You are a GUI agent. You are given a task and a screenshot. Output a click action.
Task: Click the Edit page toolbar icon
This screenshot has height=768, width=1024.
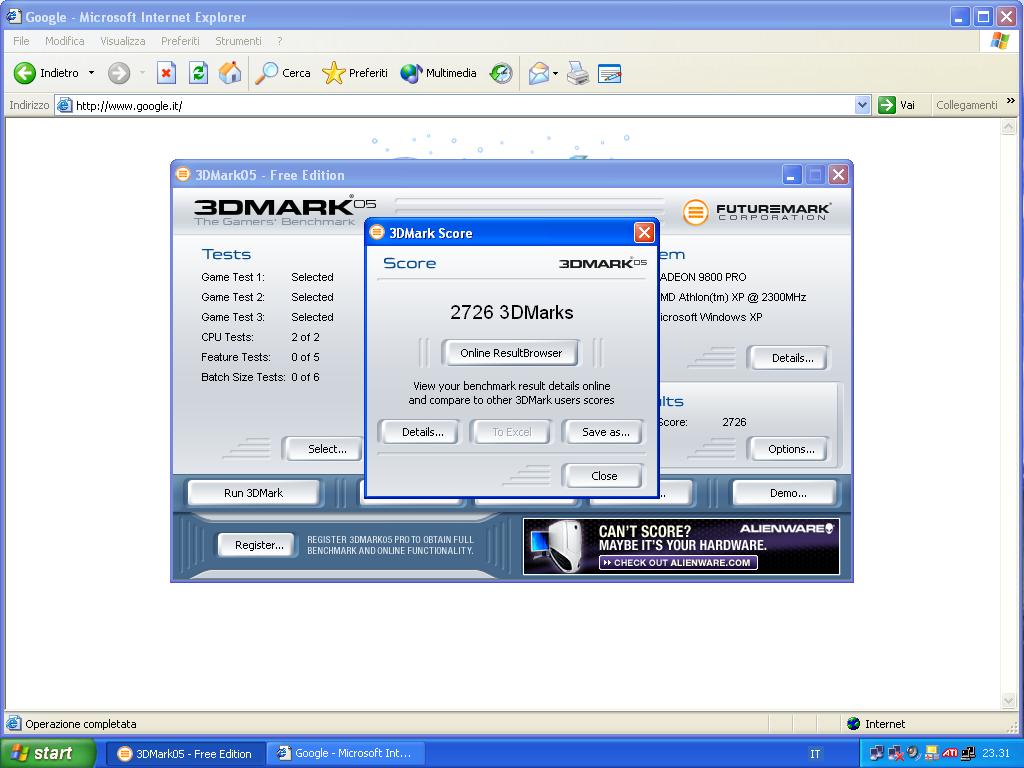pos(609,73)
